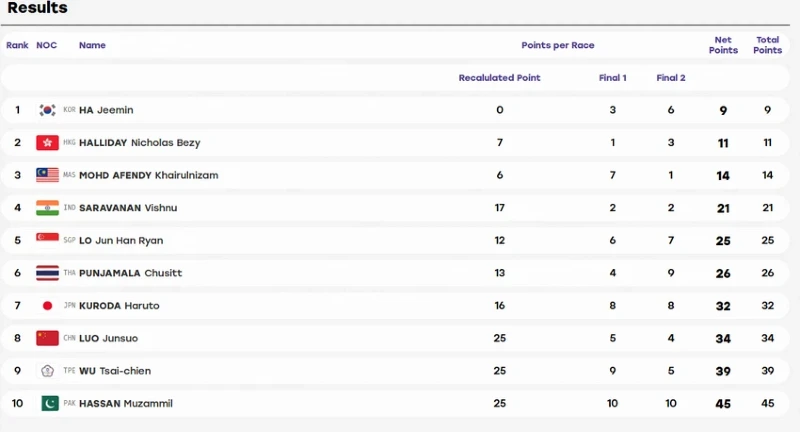Image resolution: width=800 pixels, height=432 pixels.
Task: Click the Chinese Taipei emblem icon
Action: 47,371
